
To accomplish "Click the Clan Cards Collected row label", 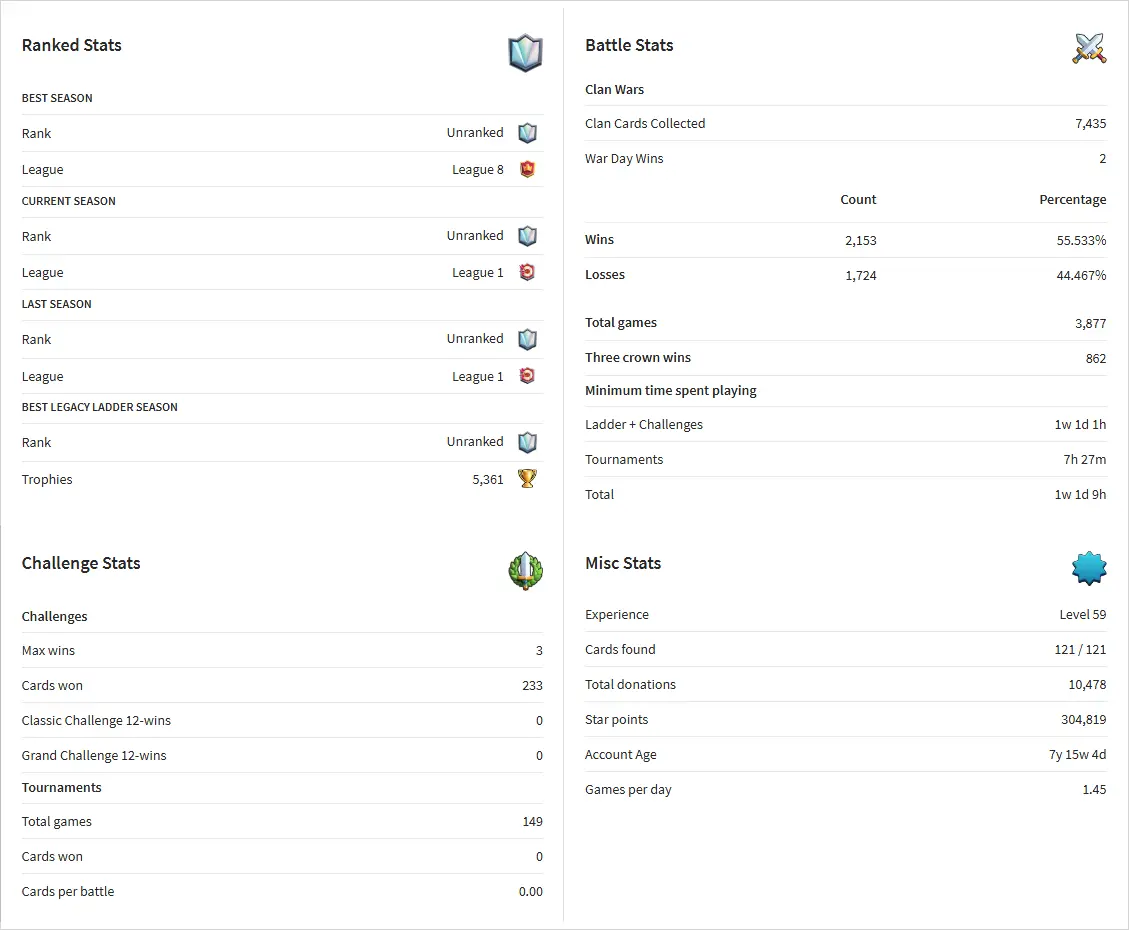I will click(x=645, y=124).
